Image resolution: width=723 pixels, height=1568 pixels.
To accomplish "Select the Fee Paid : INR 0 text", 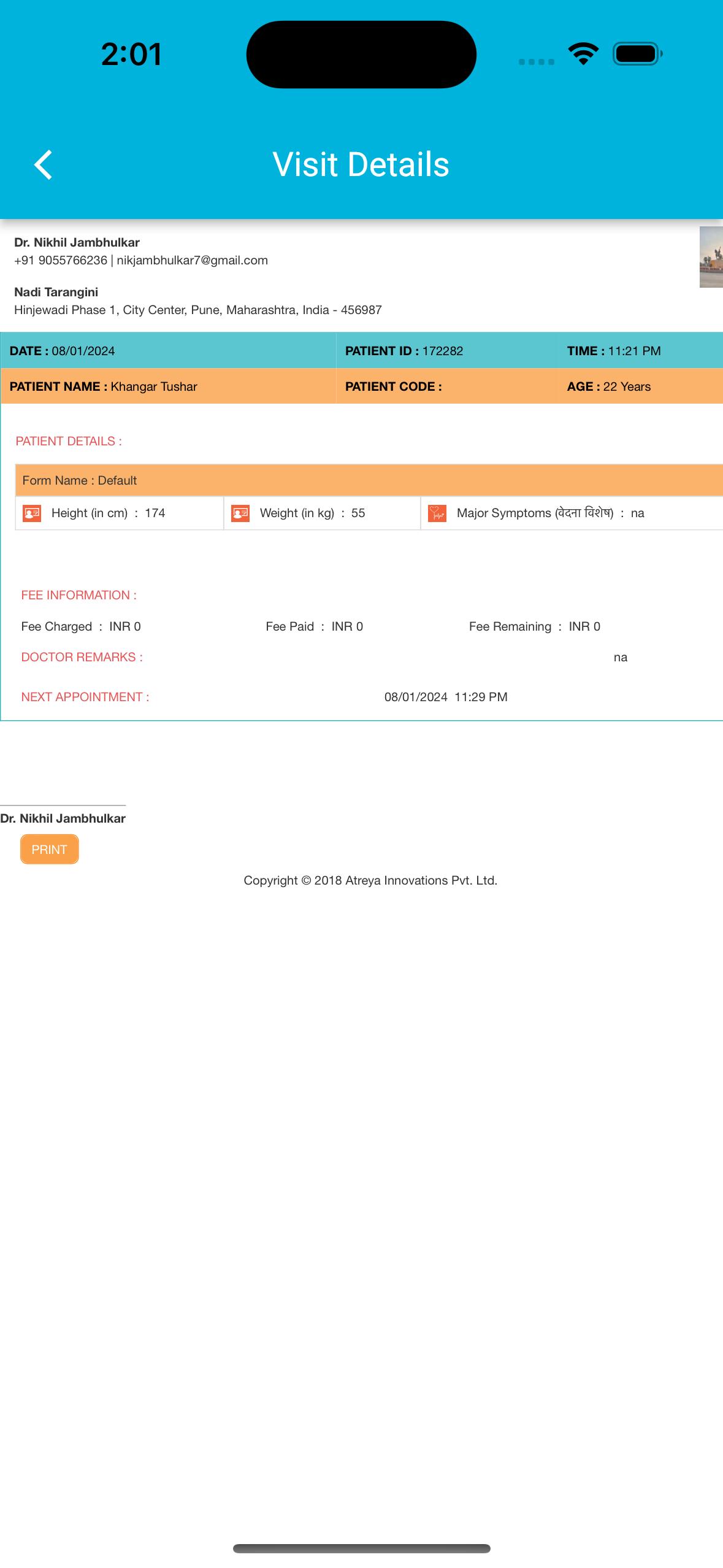I will coord(315,626).
